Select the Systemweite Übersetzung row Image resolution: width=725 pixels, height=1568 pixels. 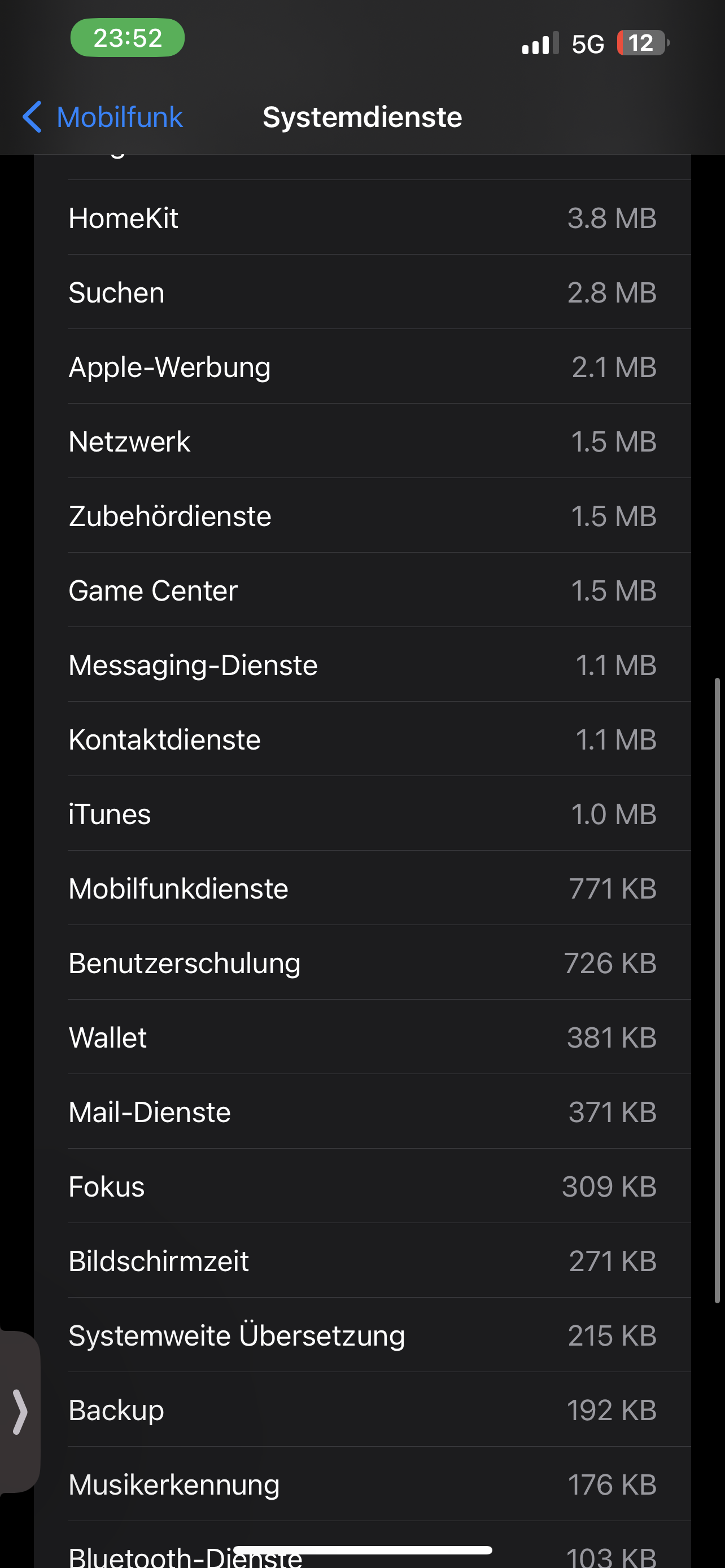pos(362,1336)
